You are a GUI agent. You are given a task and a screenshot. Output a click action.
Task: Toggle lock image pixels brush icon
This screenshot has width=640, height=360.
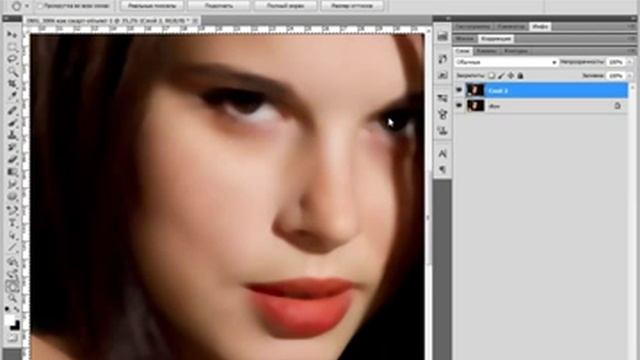501,76
